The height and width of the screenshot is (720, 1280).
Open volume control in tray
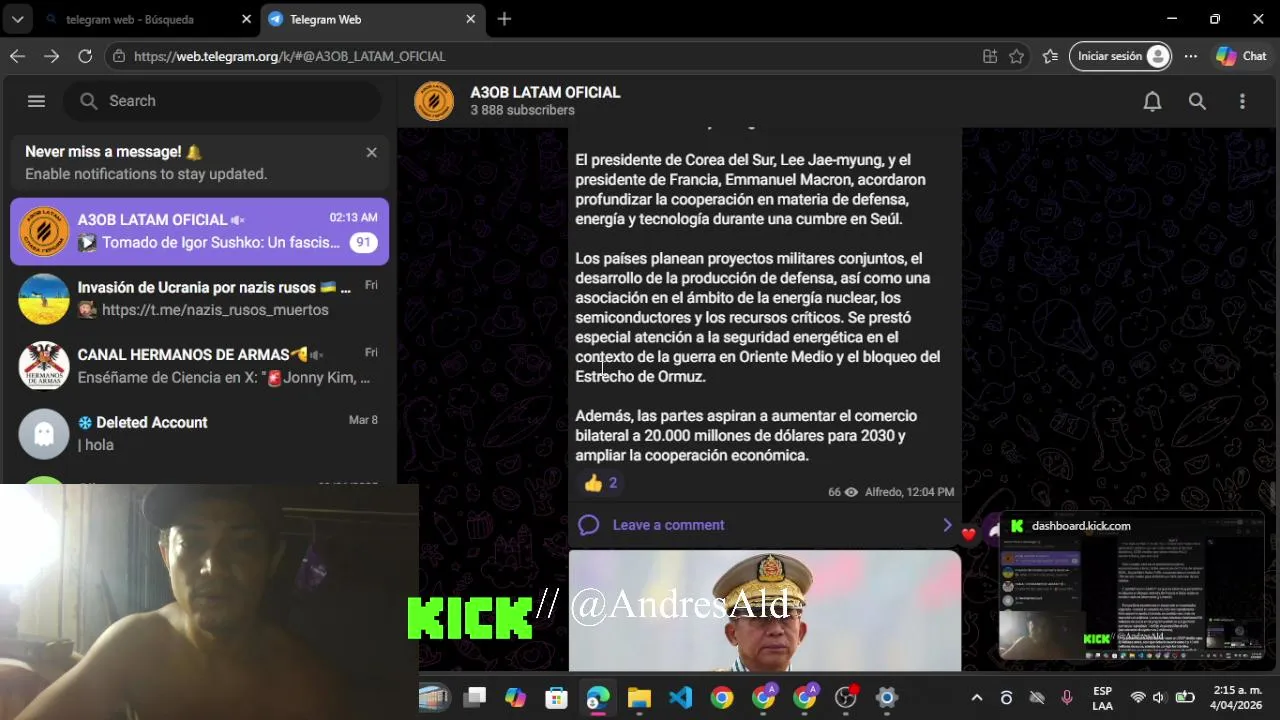(x=1159, y=698)
